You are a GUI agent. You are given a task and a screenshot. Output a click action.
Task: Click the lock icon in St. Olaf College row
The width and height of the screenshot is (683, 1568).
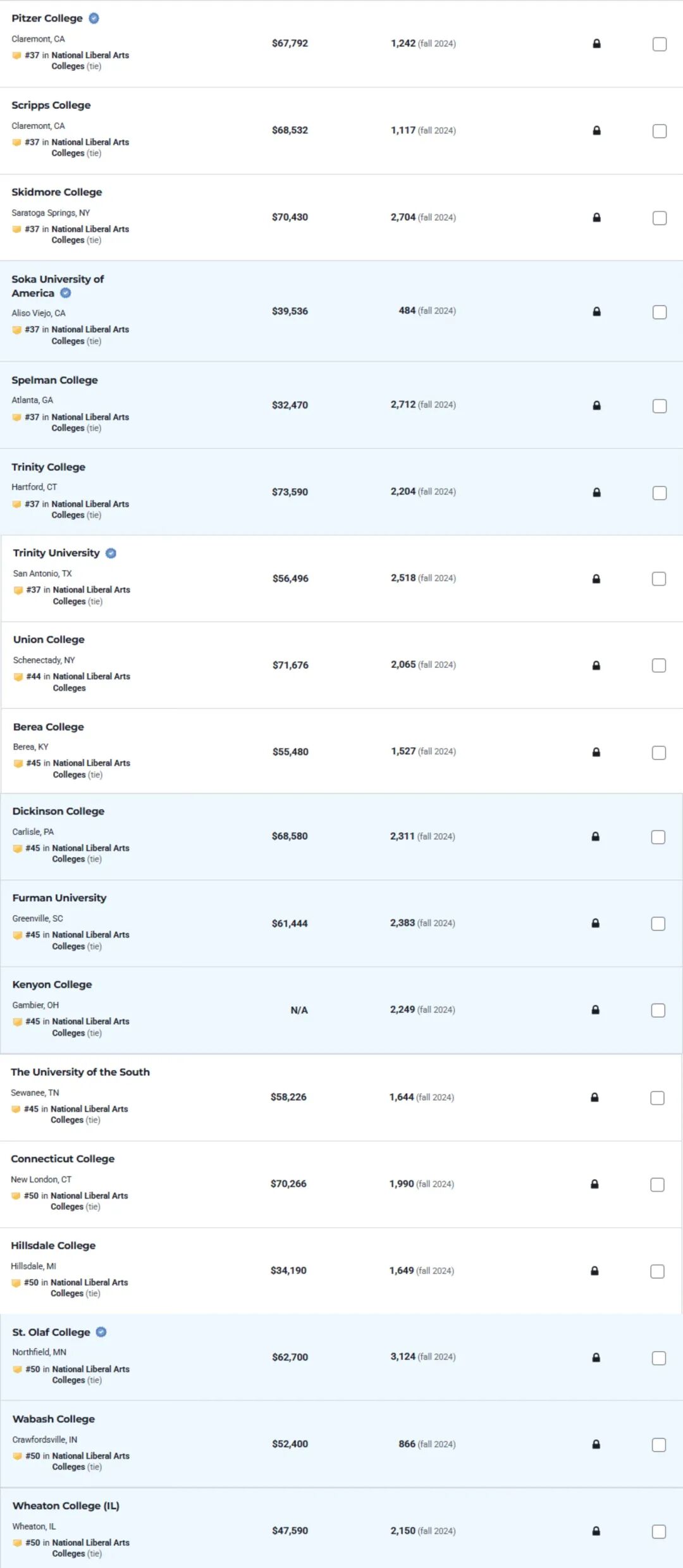pyautogui.click(x=596, y=1357)
